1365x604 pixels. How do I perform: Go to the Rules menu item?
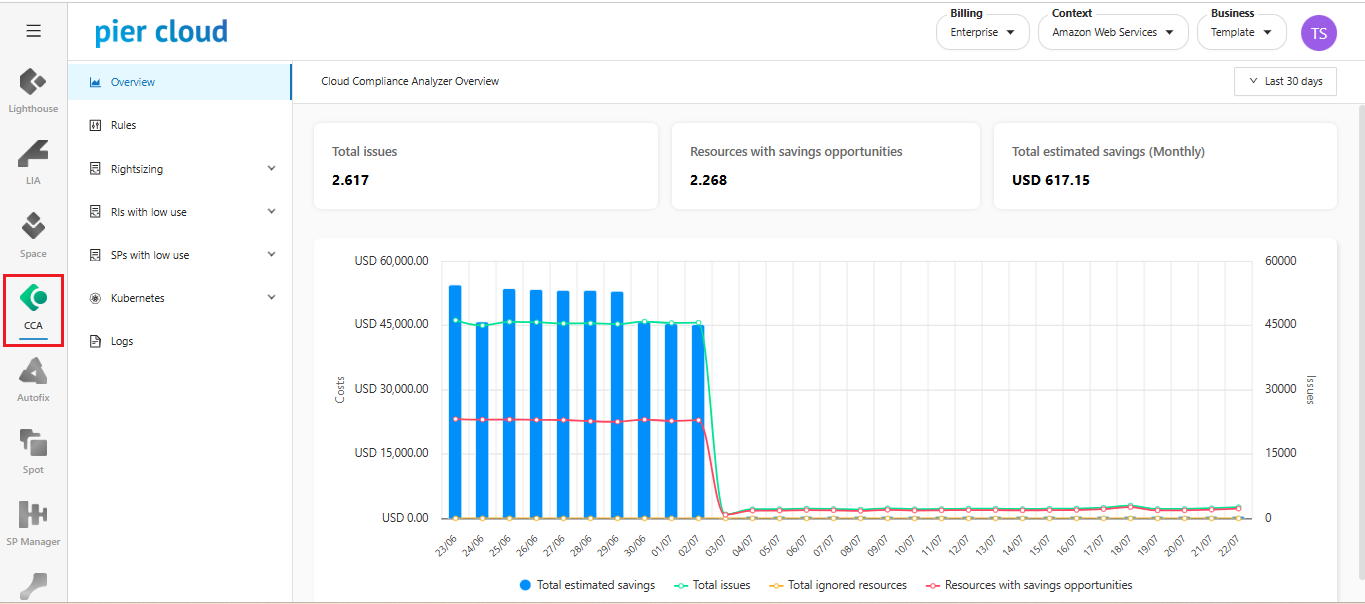click(123, 125)
